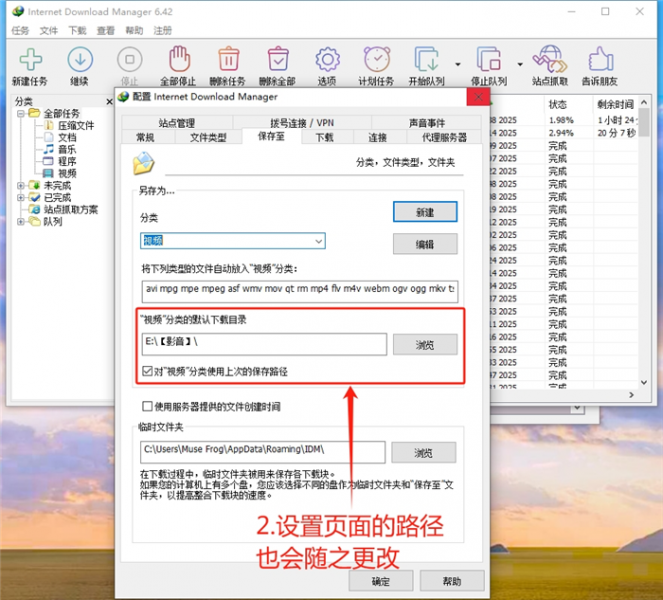
Task: Click the temporary folder path field
Action: click(263, 452)
